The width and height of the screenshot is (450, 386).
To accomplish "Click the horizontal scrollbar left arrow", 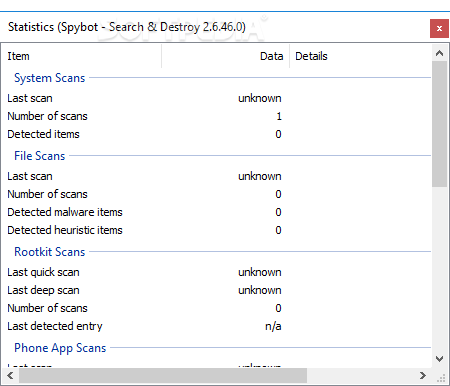I will pos(10,375).
